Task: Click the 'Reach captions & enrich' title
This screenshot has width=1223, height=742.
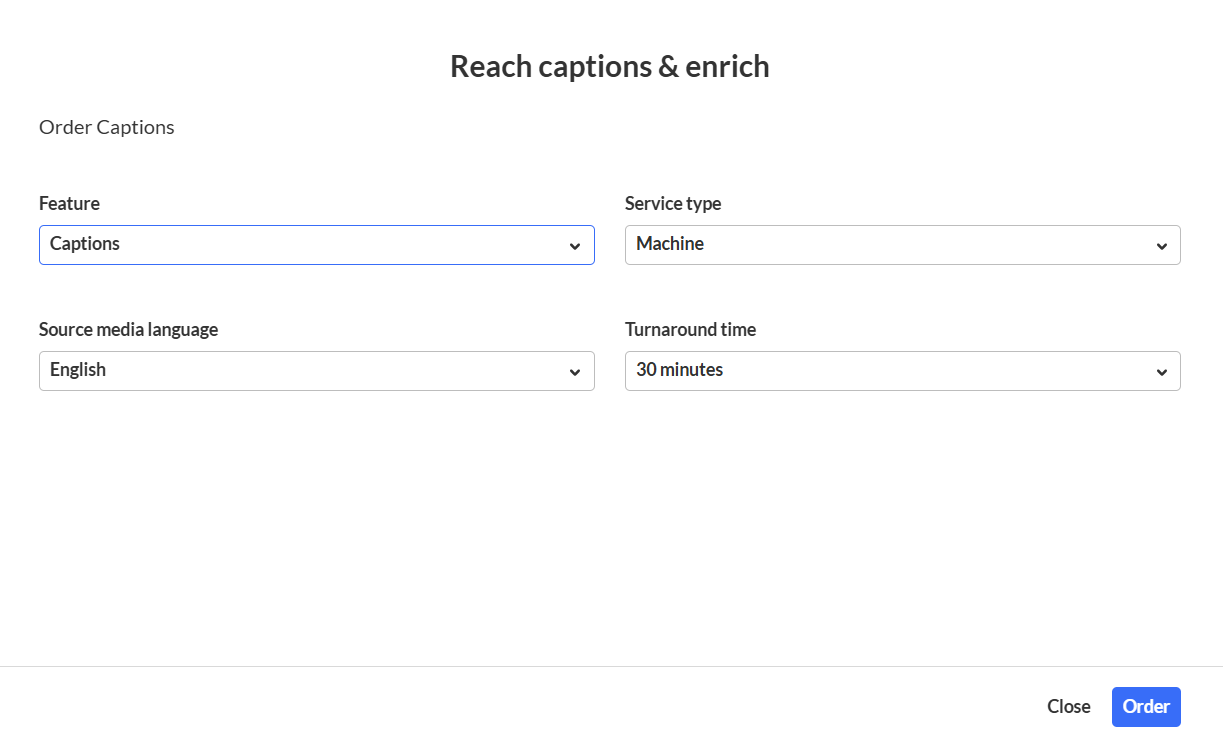Action: (x=610, y=66)
